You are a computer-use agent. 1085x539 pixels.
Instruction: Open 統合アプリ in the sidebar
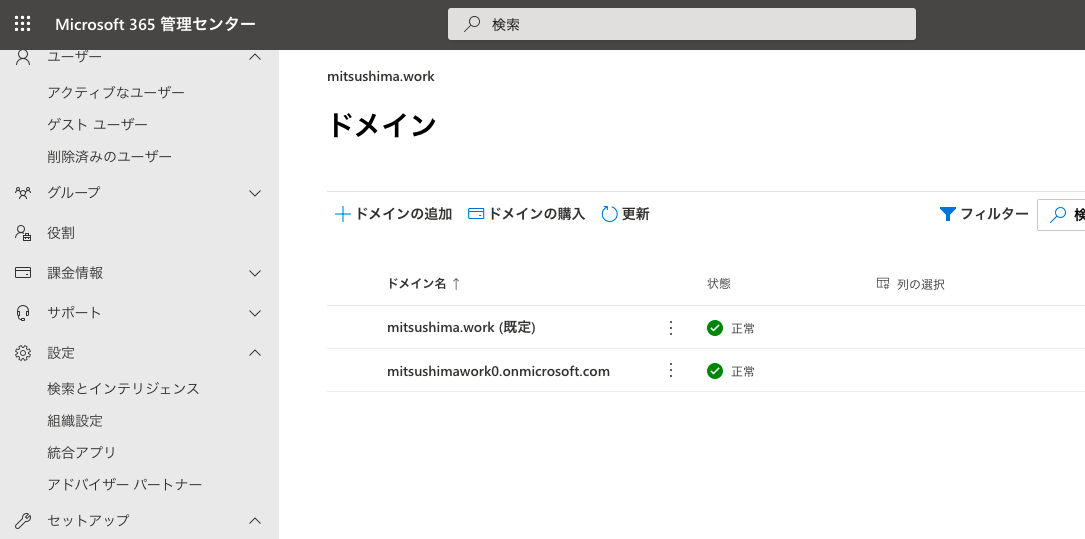pos(82,452)
